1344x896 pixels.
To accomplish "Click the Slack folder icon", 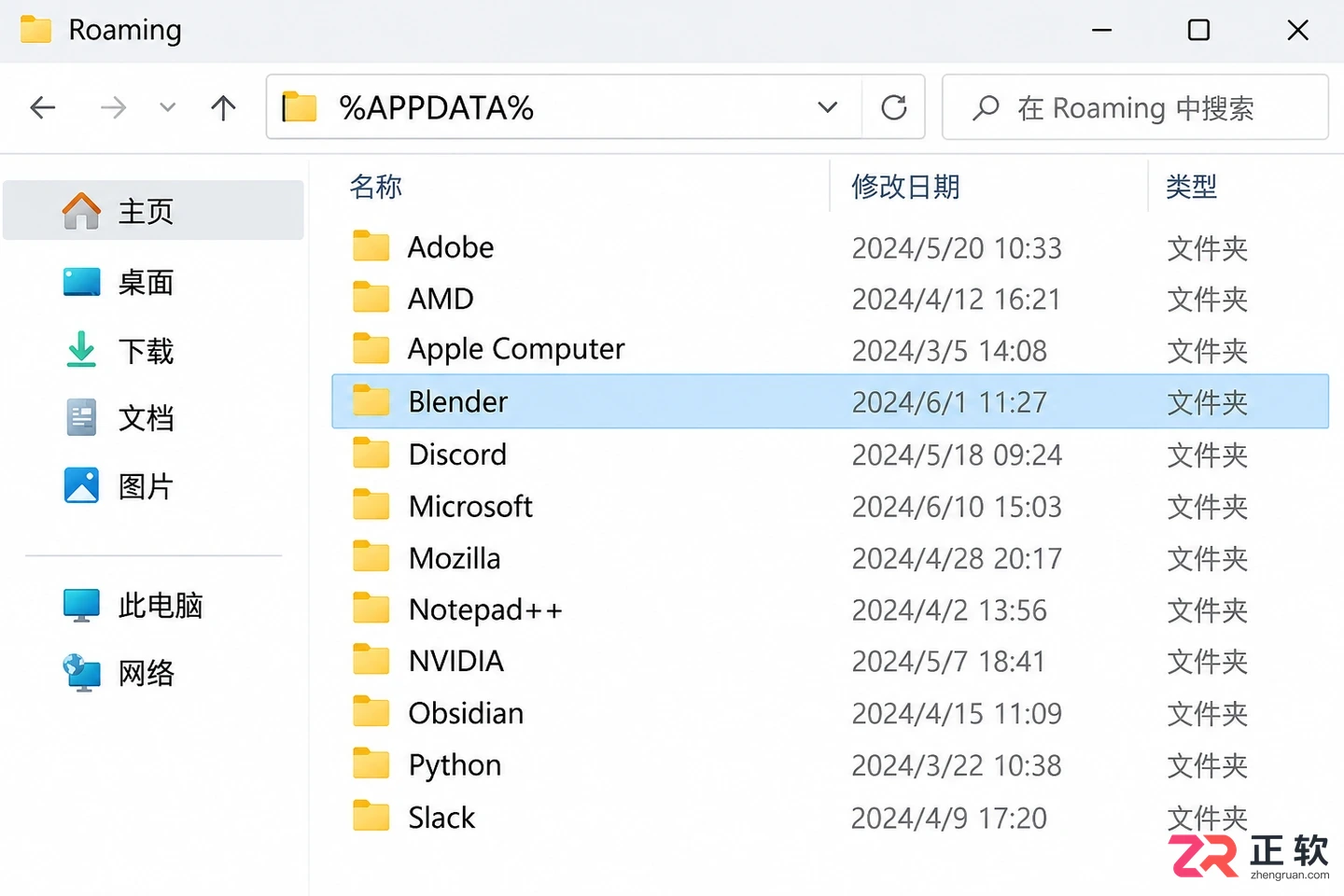I will click(x=371, y=817).
